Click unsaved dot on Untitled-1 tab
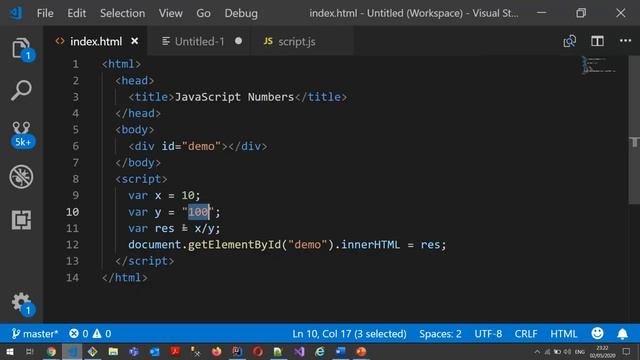This screenshot has width=640, height=360. tap(238, 41)
